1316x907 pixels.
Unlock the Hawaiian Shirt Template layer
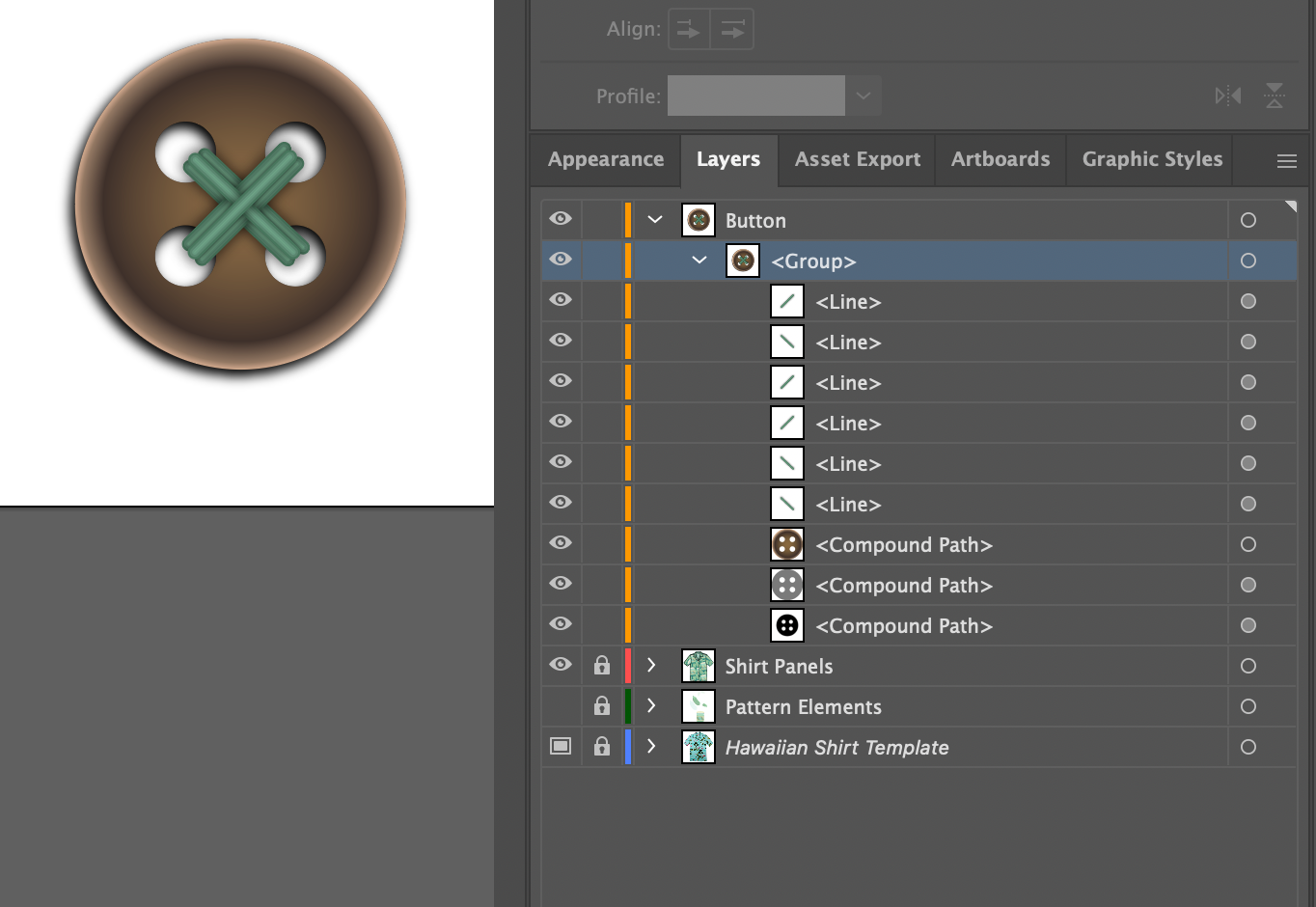(x=601, y=746)
